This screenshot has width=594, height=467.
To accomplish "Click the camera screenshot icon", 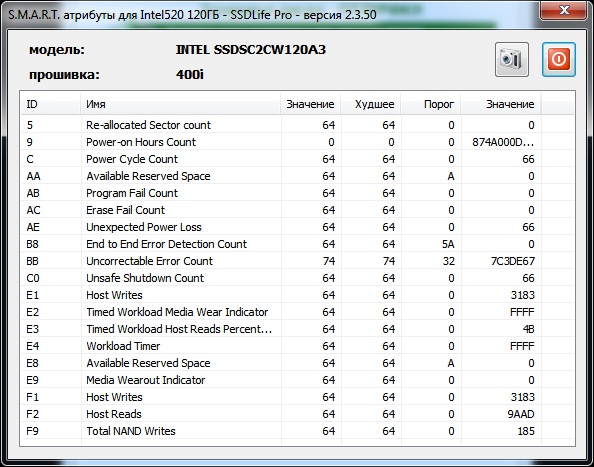I will click(x=512, y=59).
